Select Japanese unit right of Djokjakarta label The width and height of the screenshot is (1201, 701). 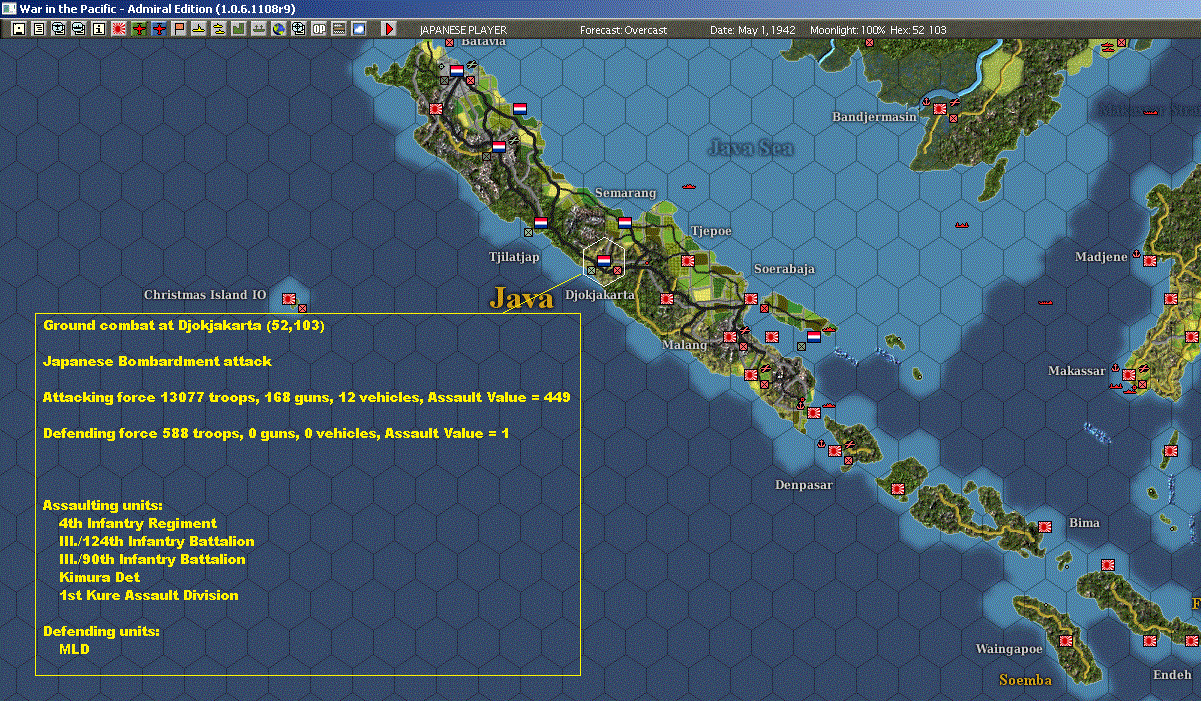tap(667, 298)
